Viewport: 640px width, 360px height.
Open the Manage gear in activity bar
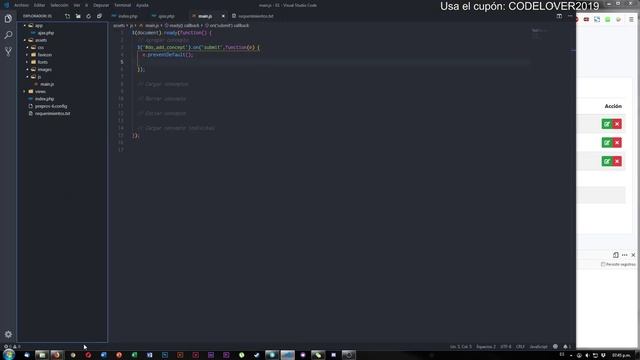click(x=8, y=334)
